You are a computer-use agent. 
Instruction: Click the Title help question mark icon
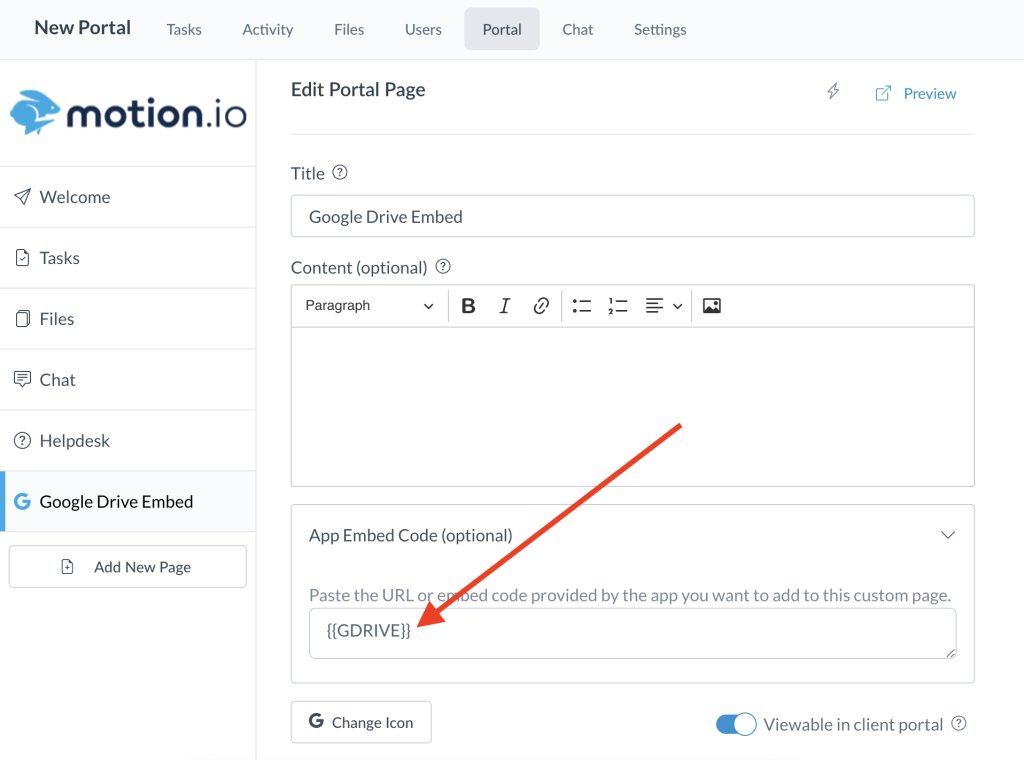pyautogui.click(x=340, y=173)
